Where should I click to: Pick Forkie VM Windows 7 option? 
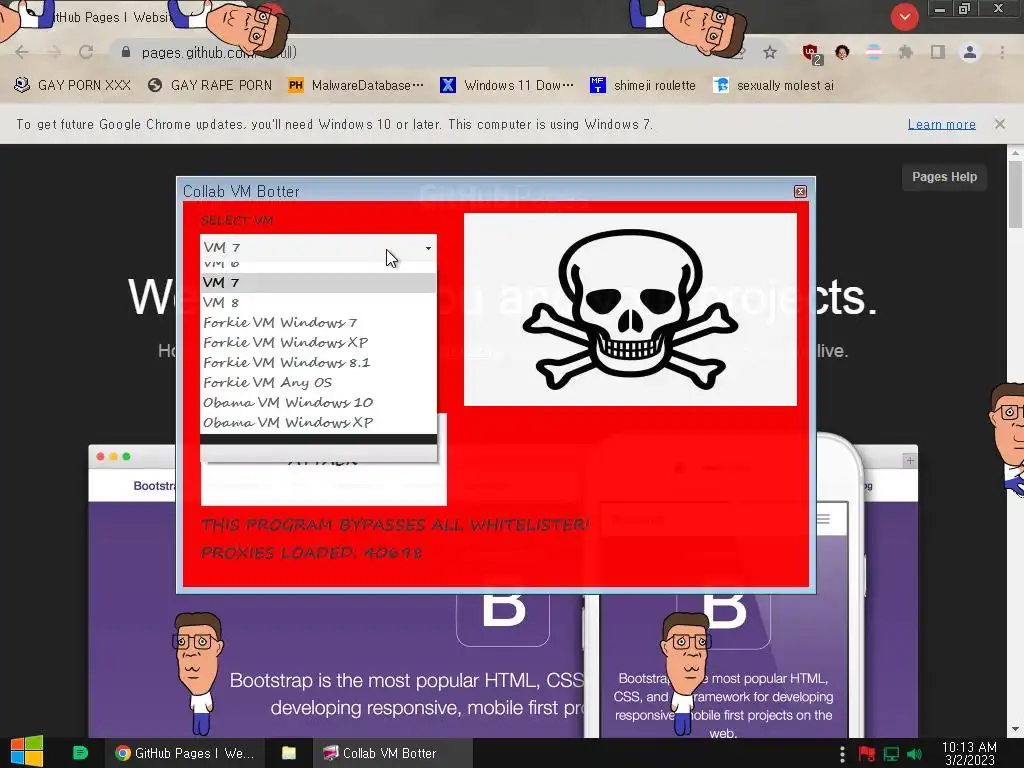coord(318,323)
